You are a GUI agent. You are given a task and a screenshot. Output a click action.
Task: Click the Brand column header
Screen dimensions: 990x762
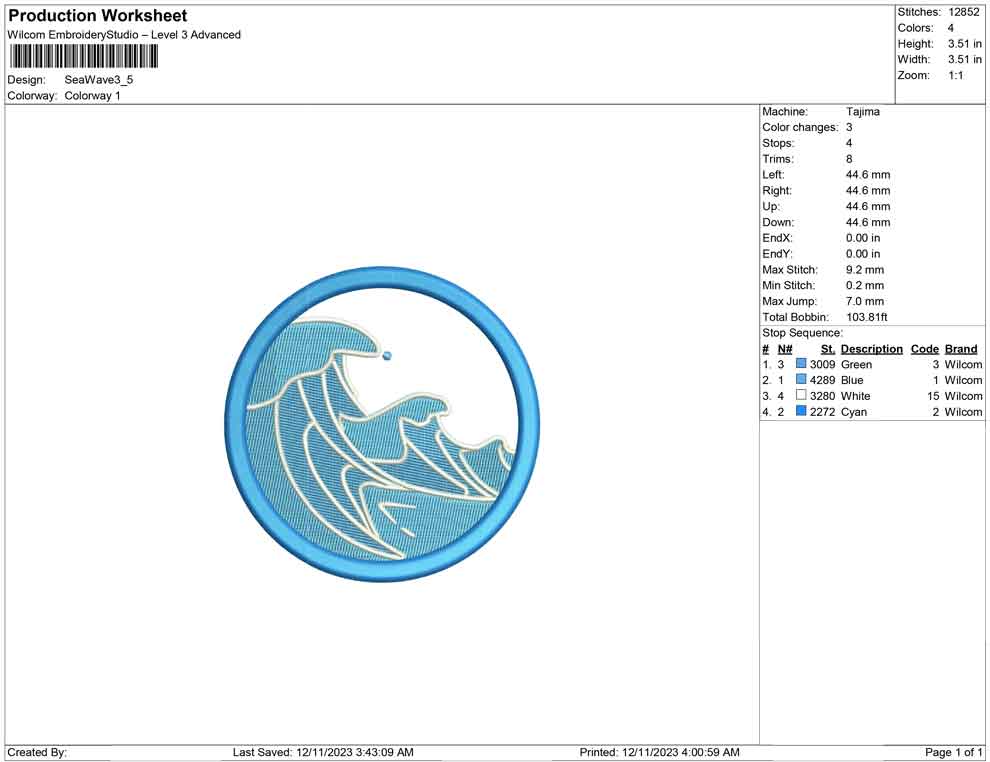pos(961,349)
